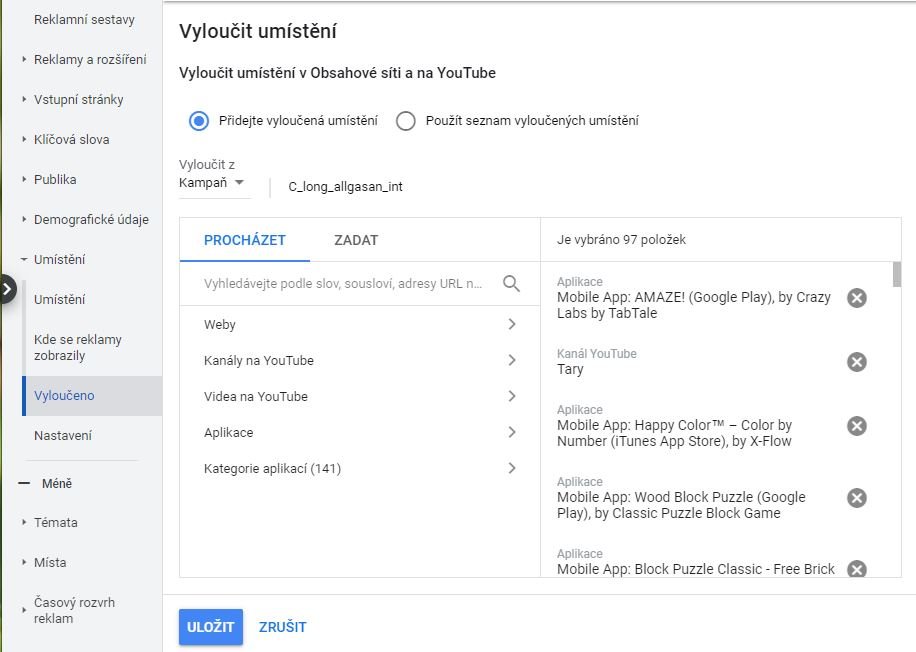Open the Aplikace category

tap(360, 433)
